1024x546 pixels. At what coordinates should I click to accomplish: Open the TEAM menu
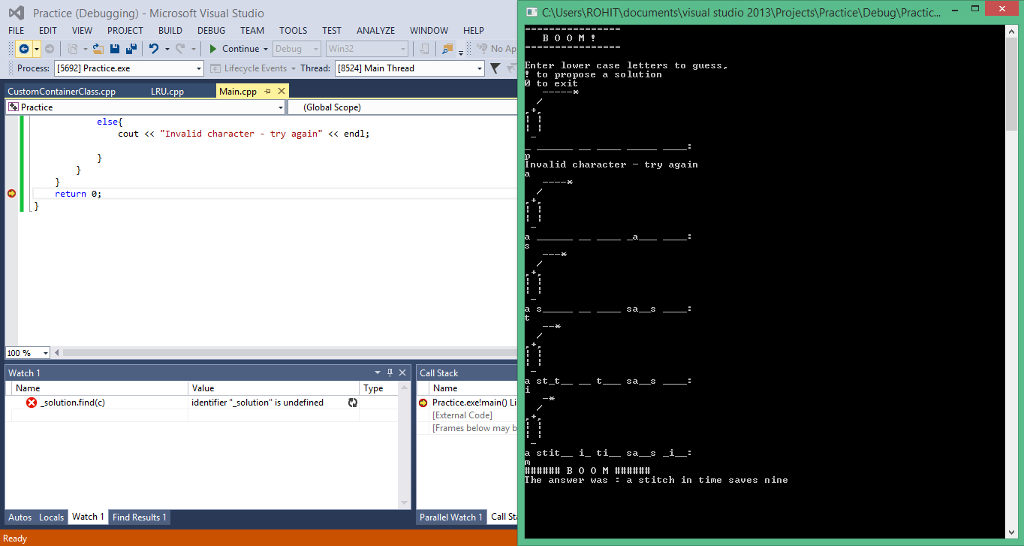(252, 30)
